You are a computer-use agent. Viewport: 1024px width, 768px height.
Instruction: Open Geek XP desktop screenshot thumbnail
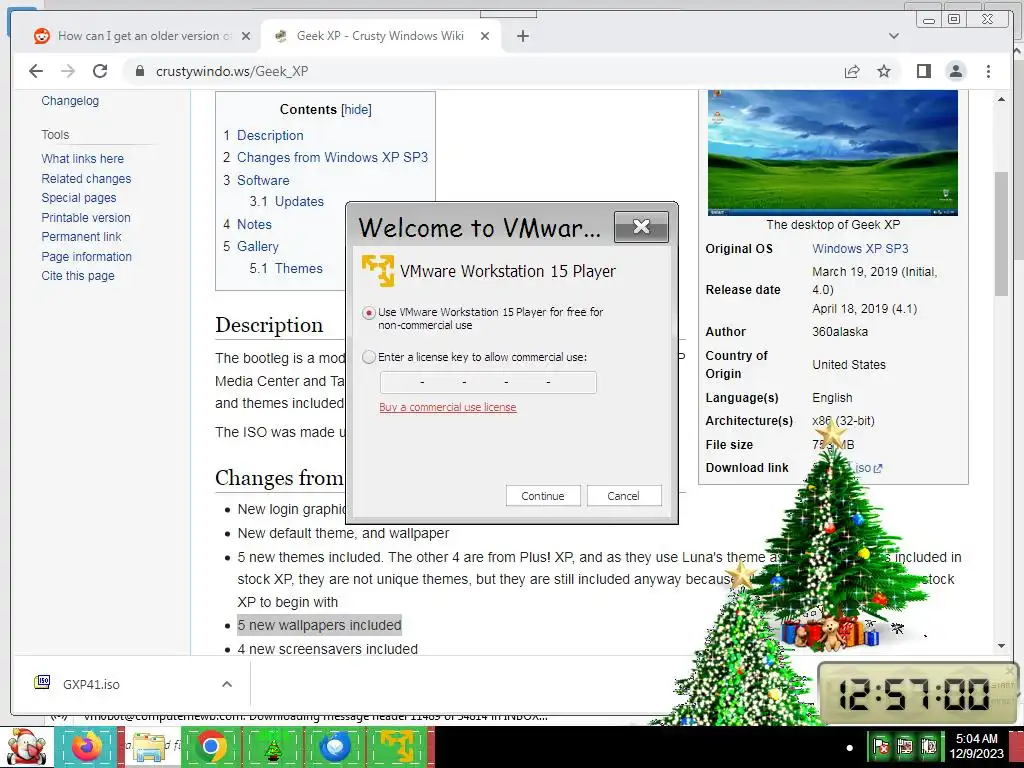[x=833, y=153]
